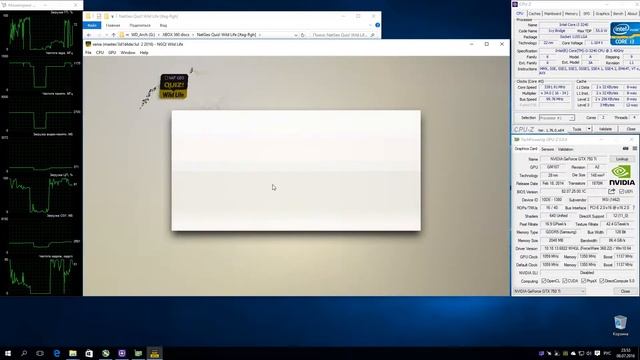Open the Help menu in Xenia

click(144, 53)
